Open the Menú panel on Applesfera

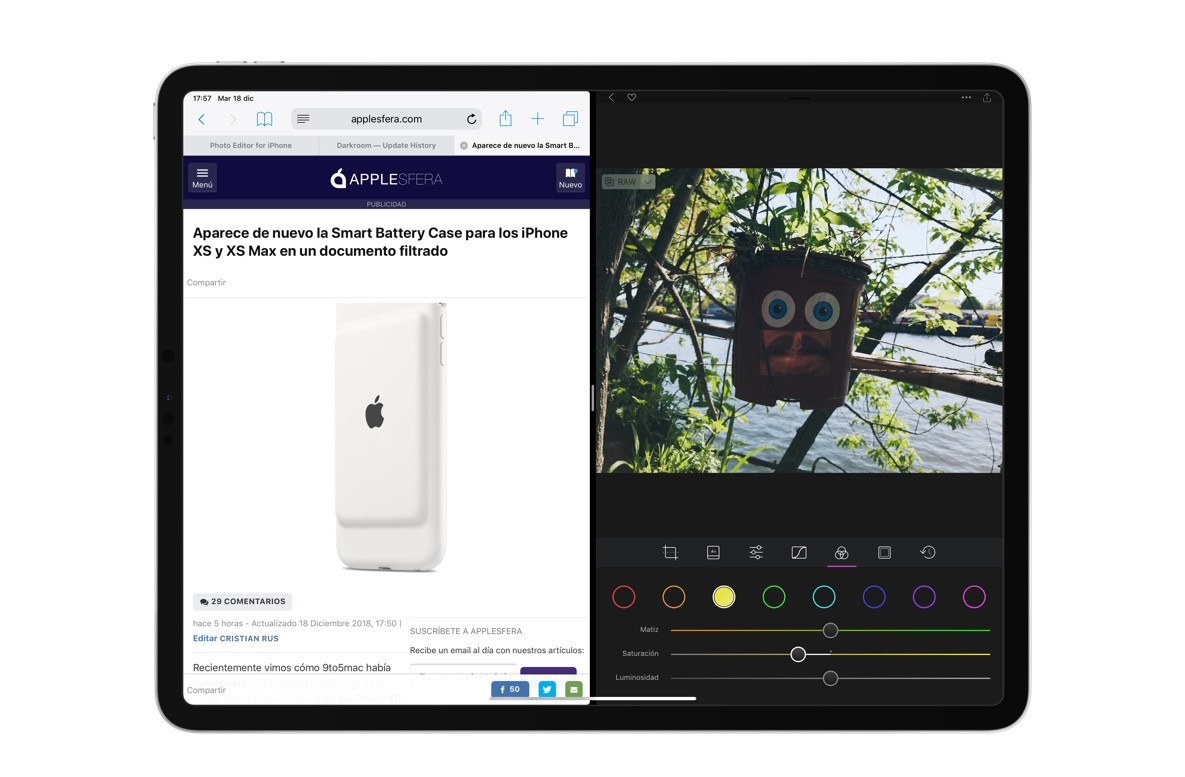202,178
